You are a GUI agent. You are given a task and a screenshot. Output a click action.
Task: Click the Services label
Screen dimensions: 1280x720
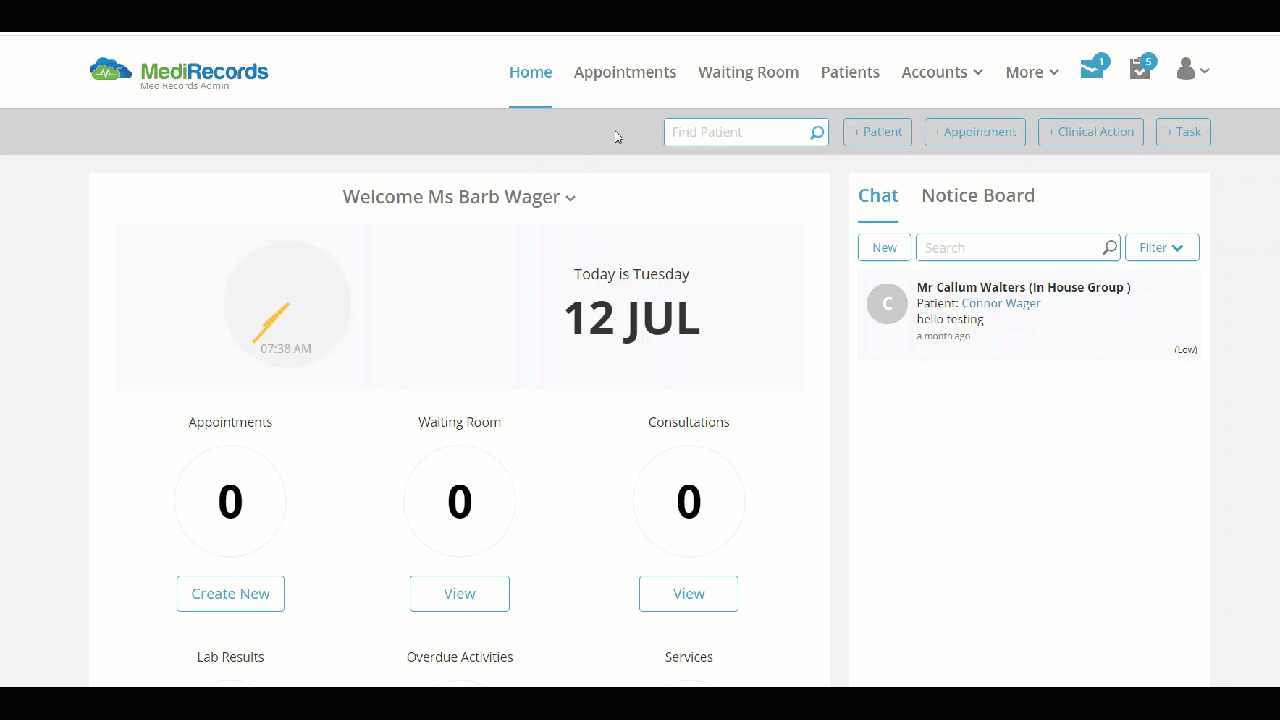click(x=689, y=657)
